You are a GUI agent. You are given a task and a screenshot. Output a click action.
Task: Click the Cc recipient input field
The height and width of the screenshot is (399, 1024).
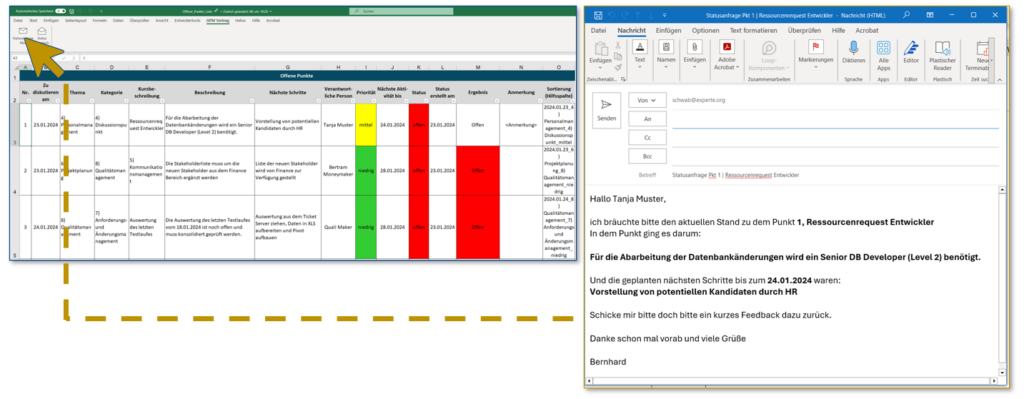pyautogui.click(x=835, y=138)
